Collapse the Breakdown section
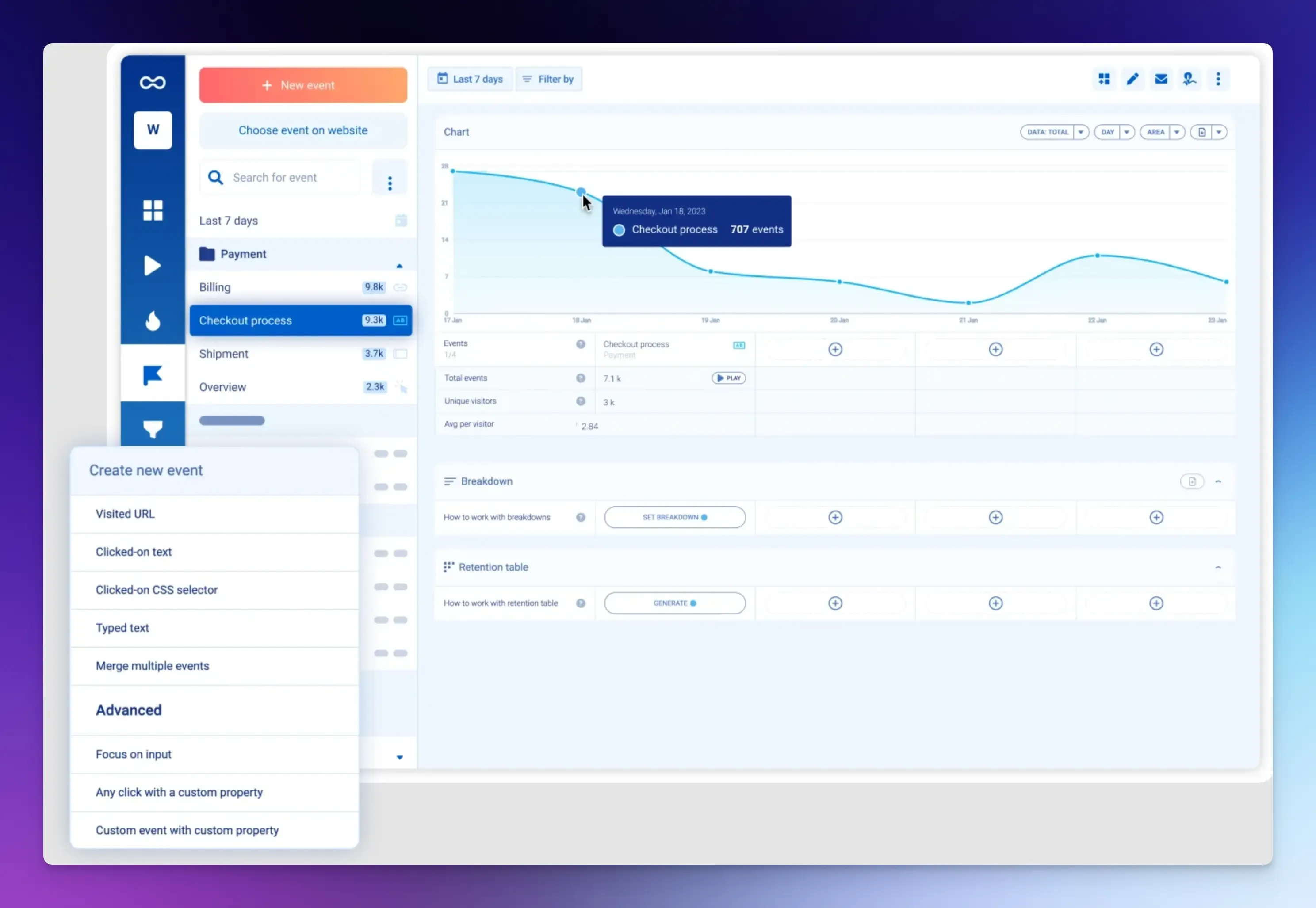The width and height of the screenshot is (1316, 908). coord(1217,482)
